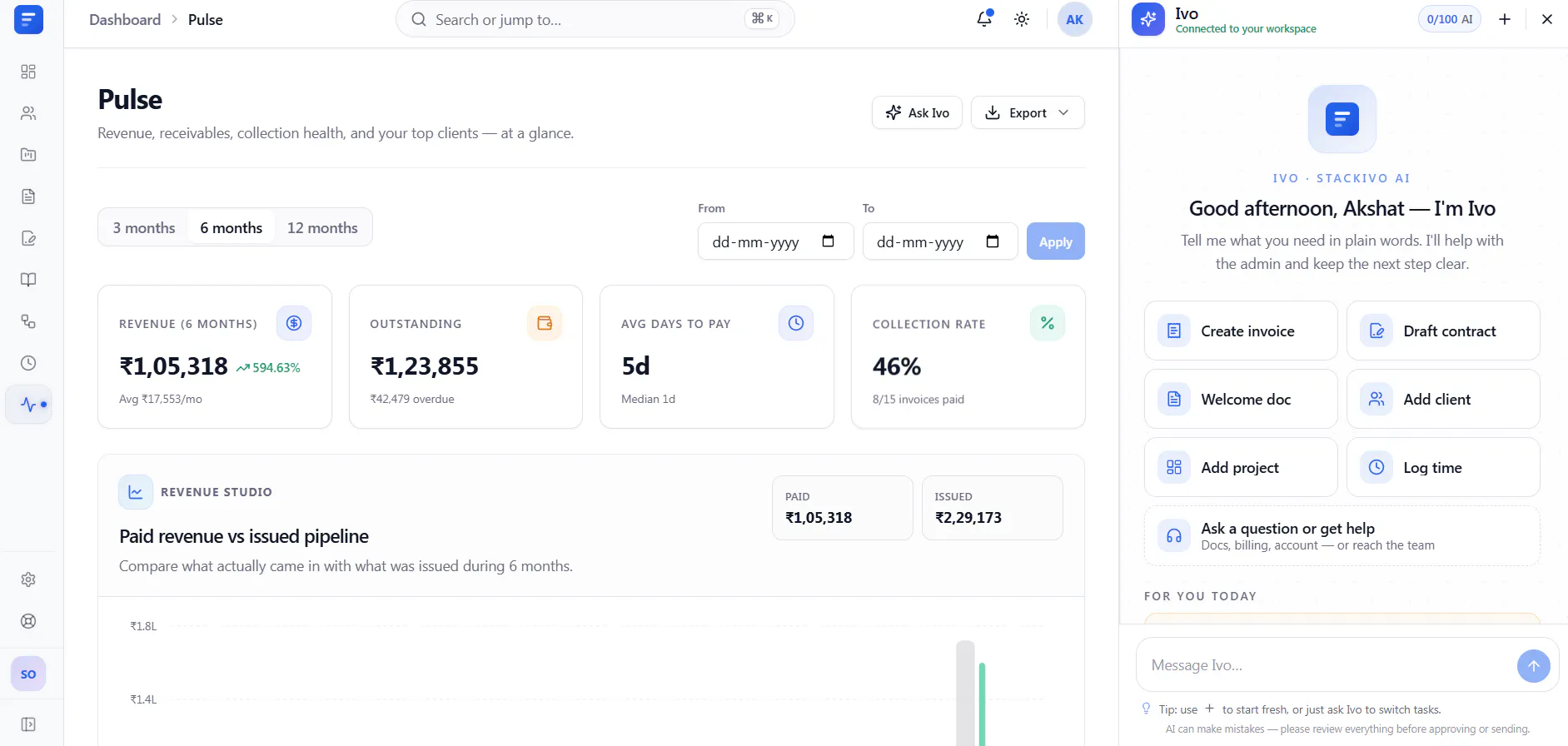
Task: Click the ₹42,479 overdue text
Action: (412, 399)
